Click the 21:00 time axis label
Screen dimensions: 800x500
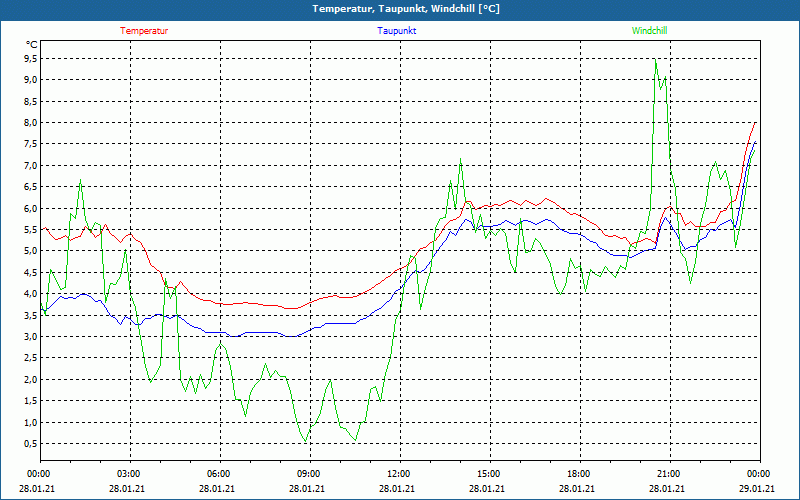(668, 474)
